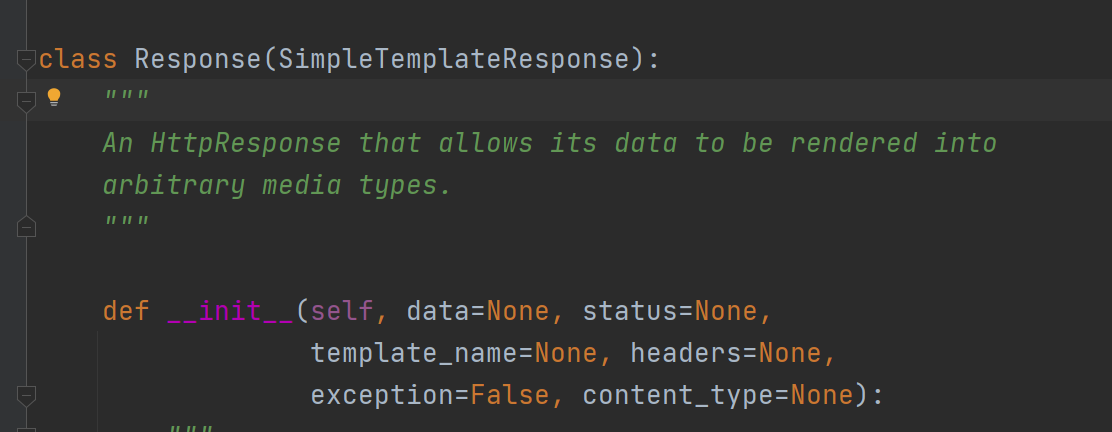Click the data parameter name
Screen dimensions: 1112x432
pyautogui.click(x=438, y=311)
